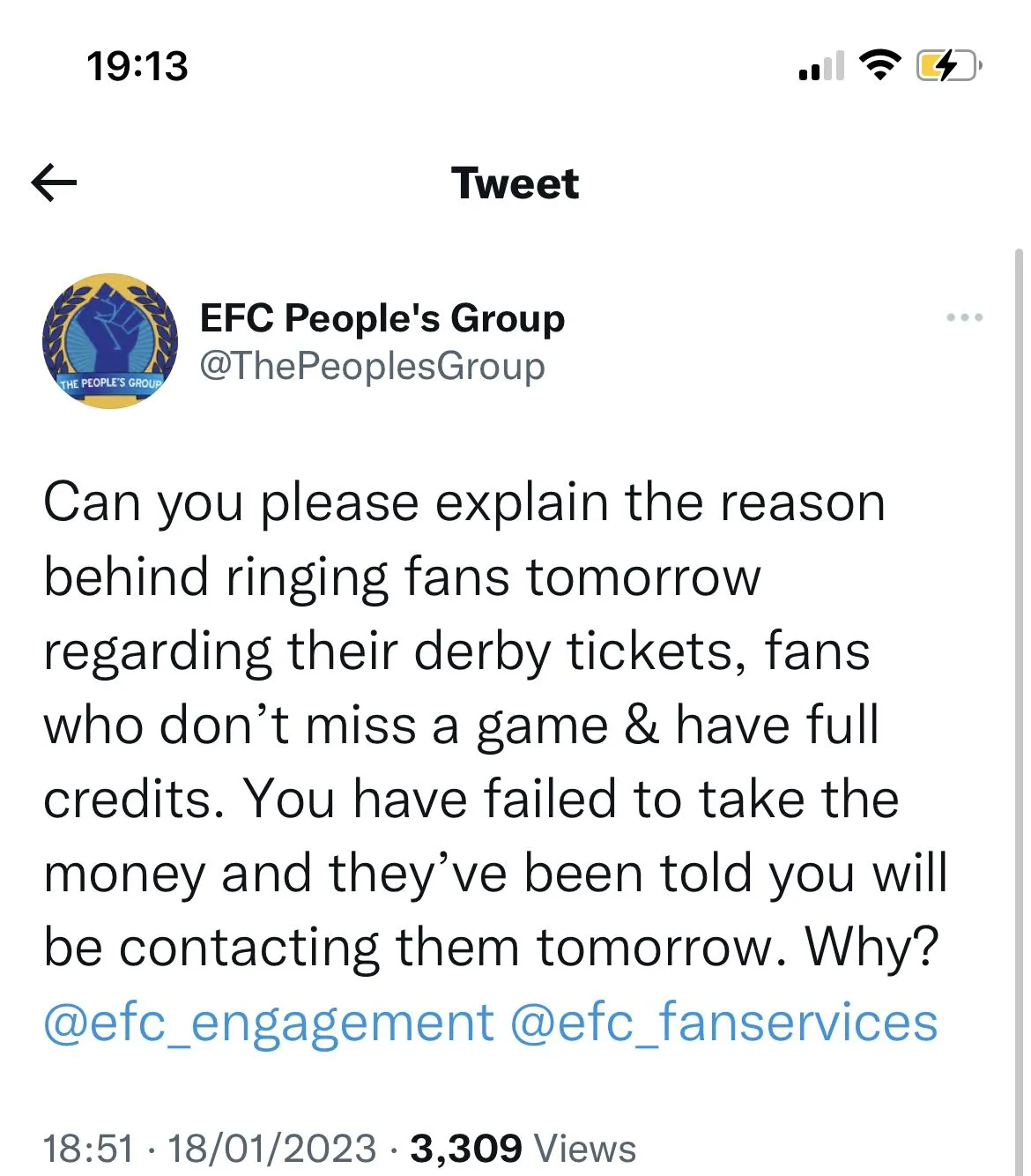Viewport: 1031px width, 1176px height.
Task: Open the three-dot more options menu
Action: click(964, 317)
